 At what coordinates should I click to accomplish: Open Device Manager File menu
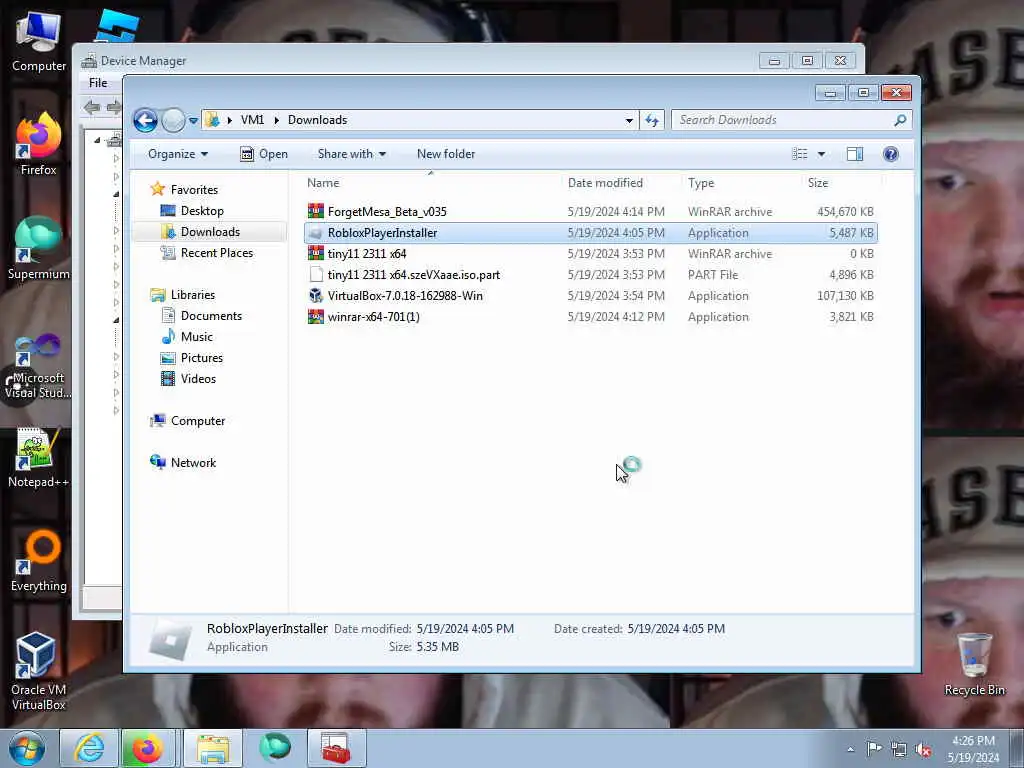(x=98, y=83)
